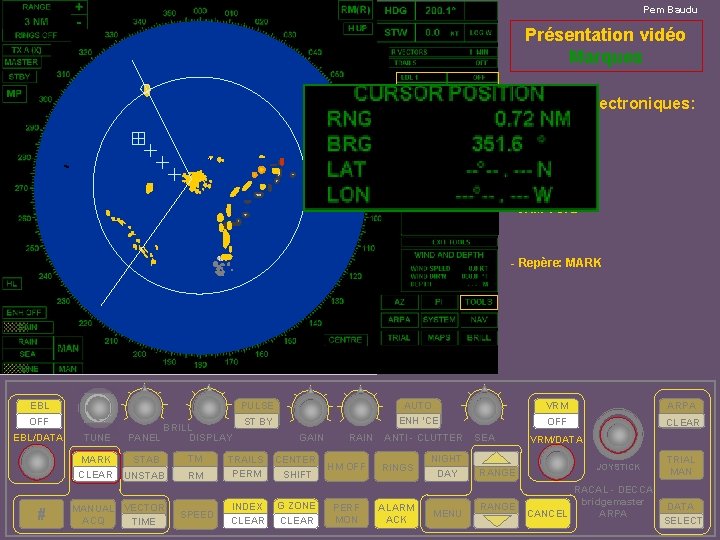Toggle the RINGS key on control panel

coord(397,467)
